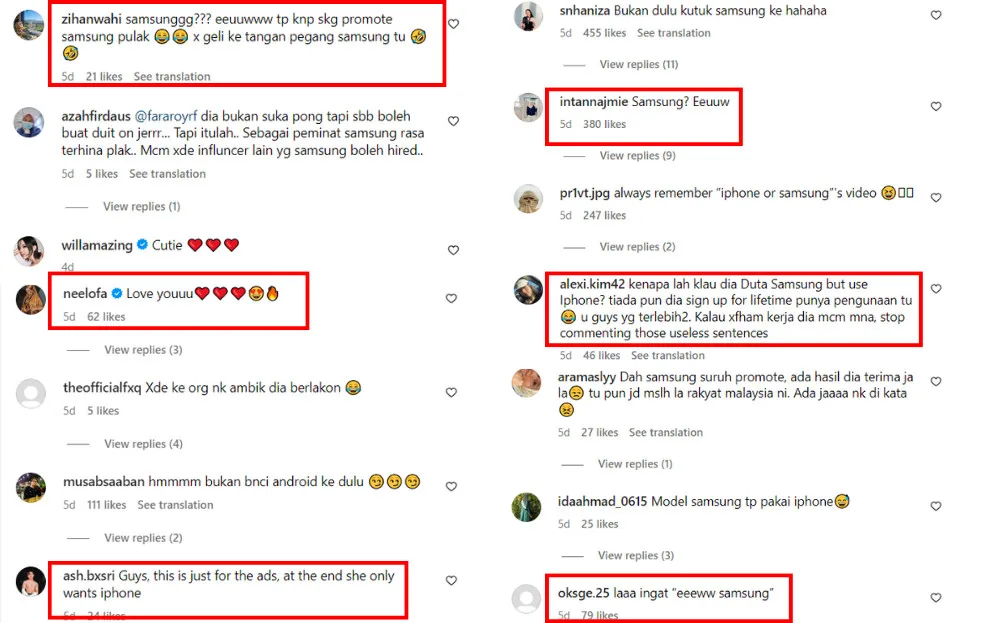The width and height of the screenshot is (1000, 623).
Task: Open aramaslyy's avatar thumbnail
Action: coord(527,383)
